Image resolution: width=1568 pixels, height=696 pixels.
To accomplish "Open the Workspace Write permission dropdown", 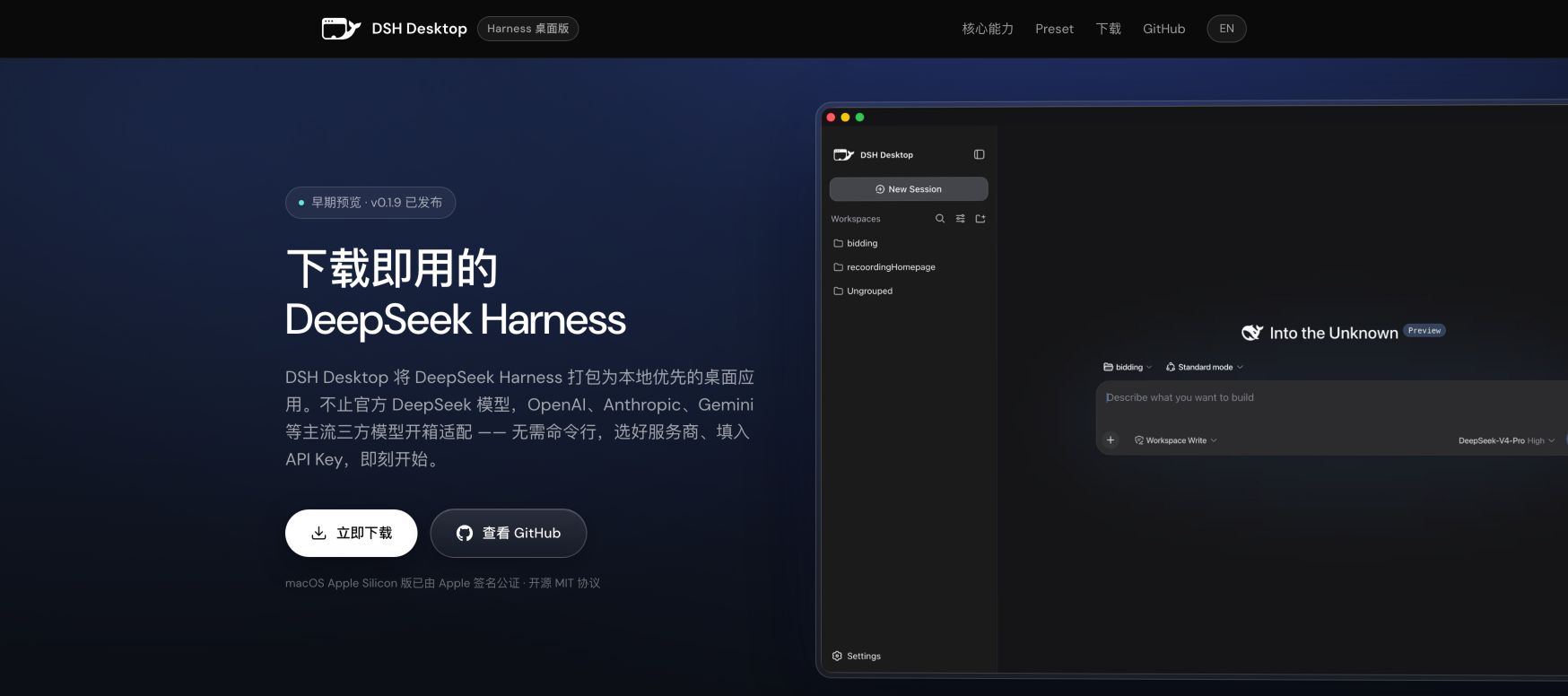I will pyautogui.click(x=1175, y=440).
